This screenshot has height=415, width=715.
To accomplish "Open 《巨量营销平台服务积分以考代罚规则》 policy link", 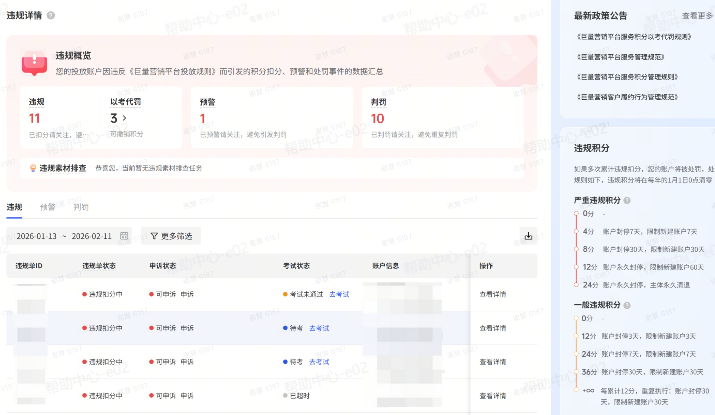I will pos(634,37).
